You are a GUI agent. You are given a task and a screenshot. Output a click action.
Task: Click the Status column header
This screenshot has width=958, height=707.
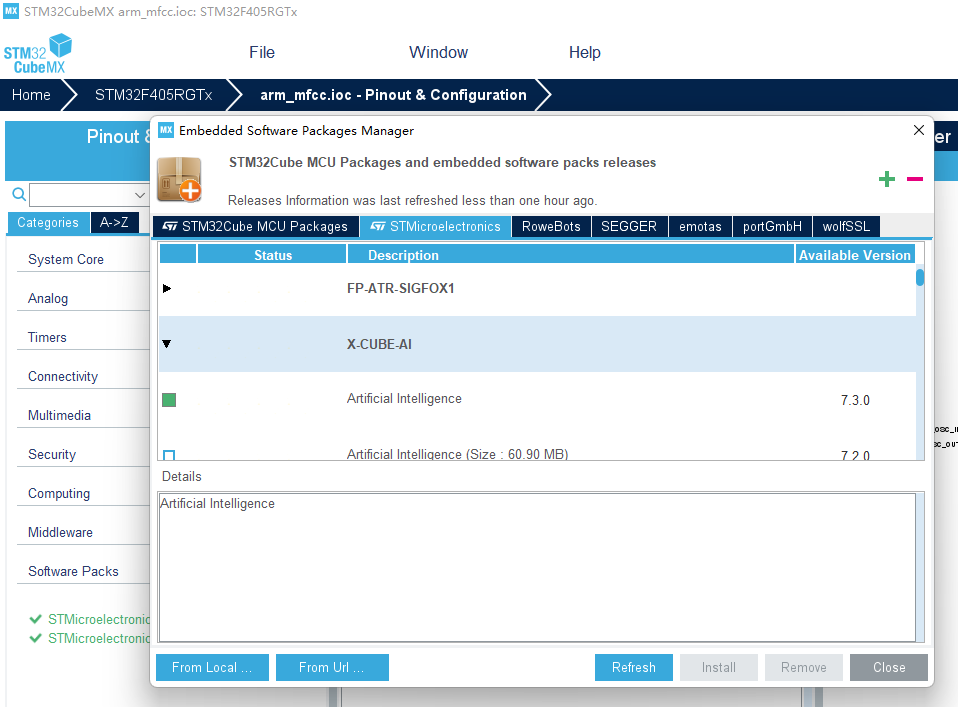272,255
